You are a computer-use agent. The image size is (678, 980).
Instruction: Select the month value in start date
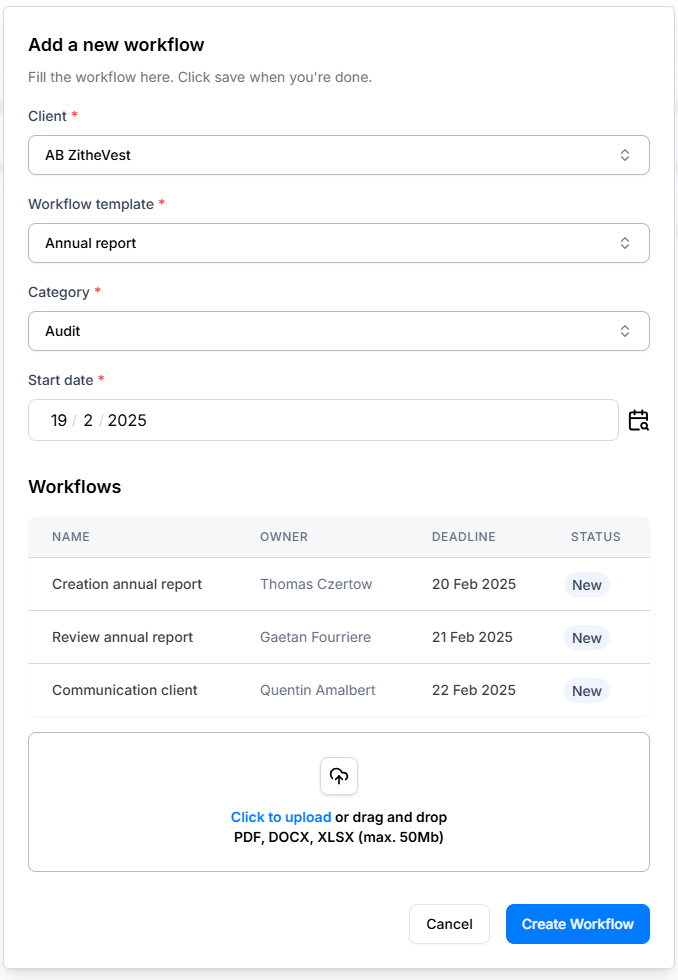coord(88,420)
